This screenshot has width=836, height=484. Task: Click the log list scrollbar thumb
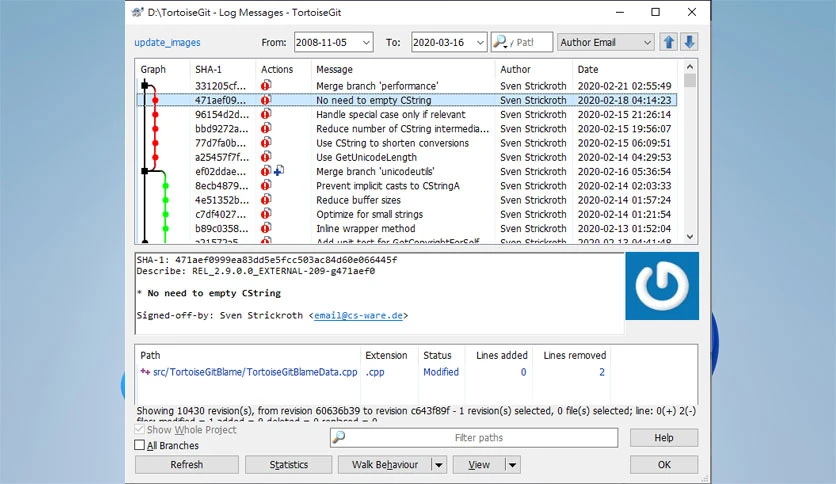[690, 80]
